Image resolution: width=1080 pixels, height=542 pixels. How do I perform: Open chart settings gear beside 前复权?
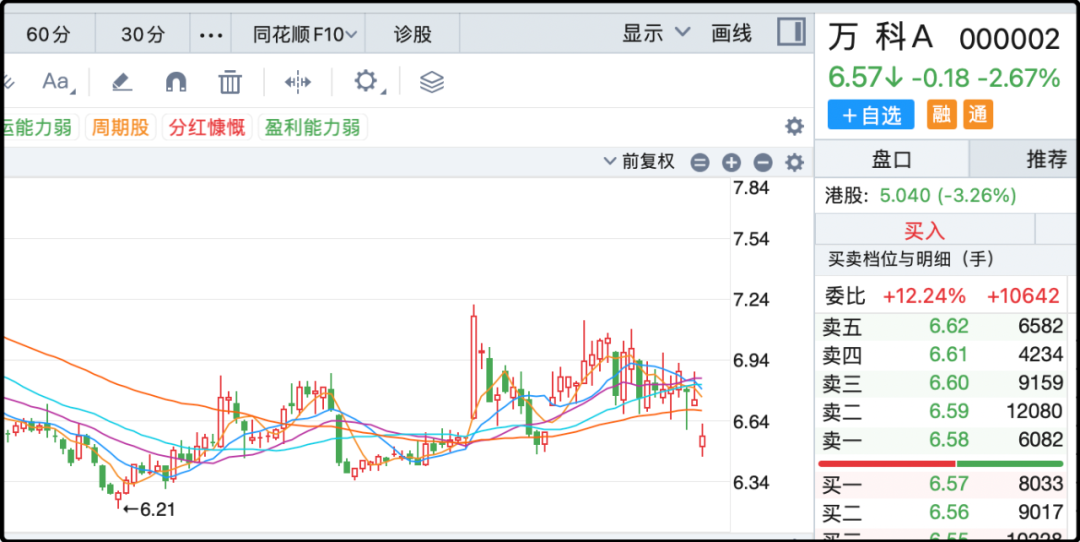pos(794,163)
